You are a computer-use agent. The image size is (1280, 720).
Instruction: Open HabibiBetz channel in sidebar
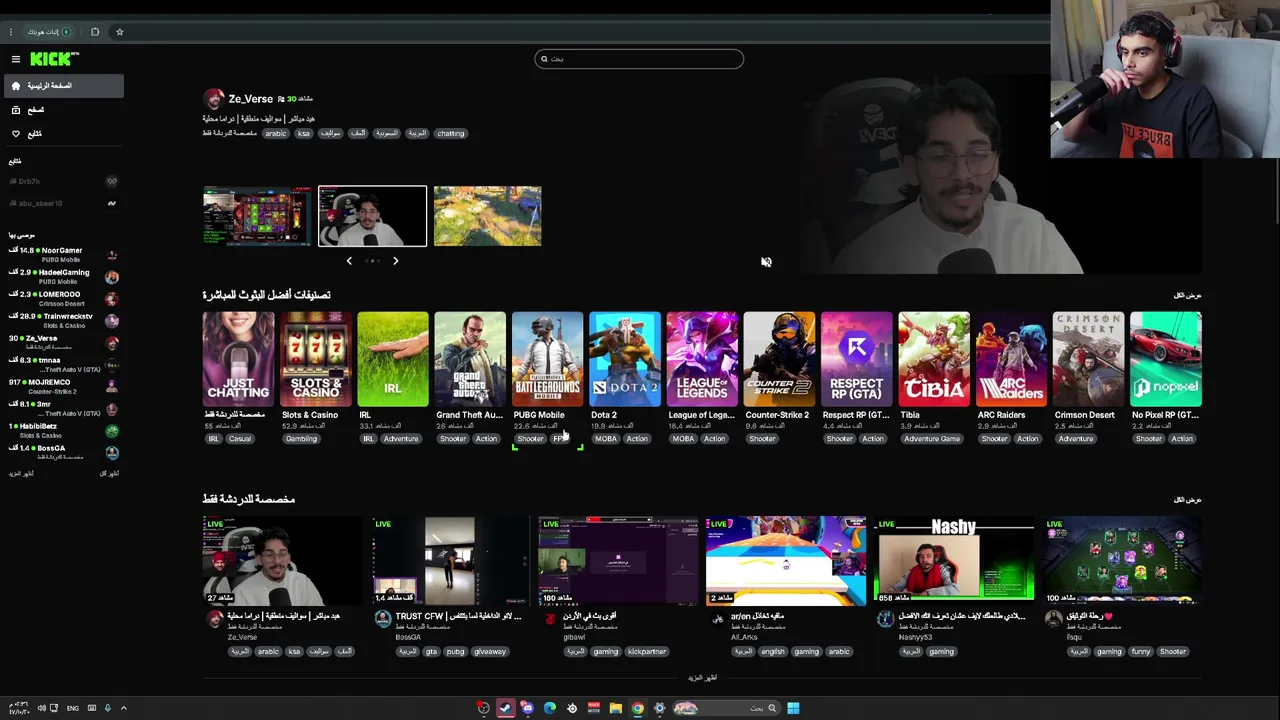(x=62, y=431)
